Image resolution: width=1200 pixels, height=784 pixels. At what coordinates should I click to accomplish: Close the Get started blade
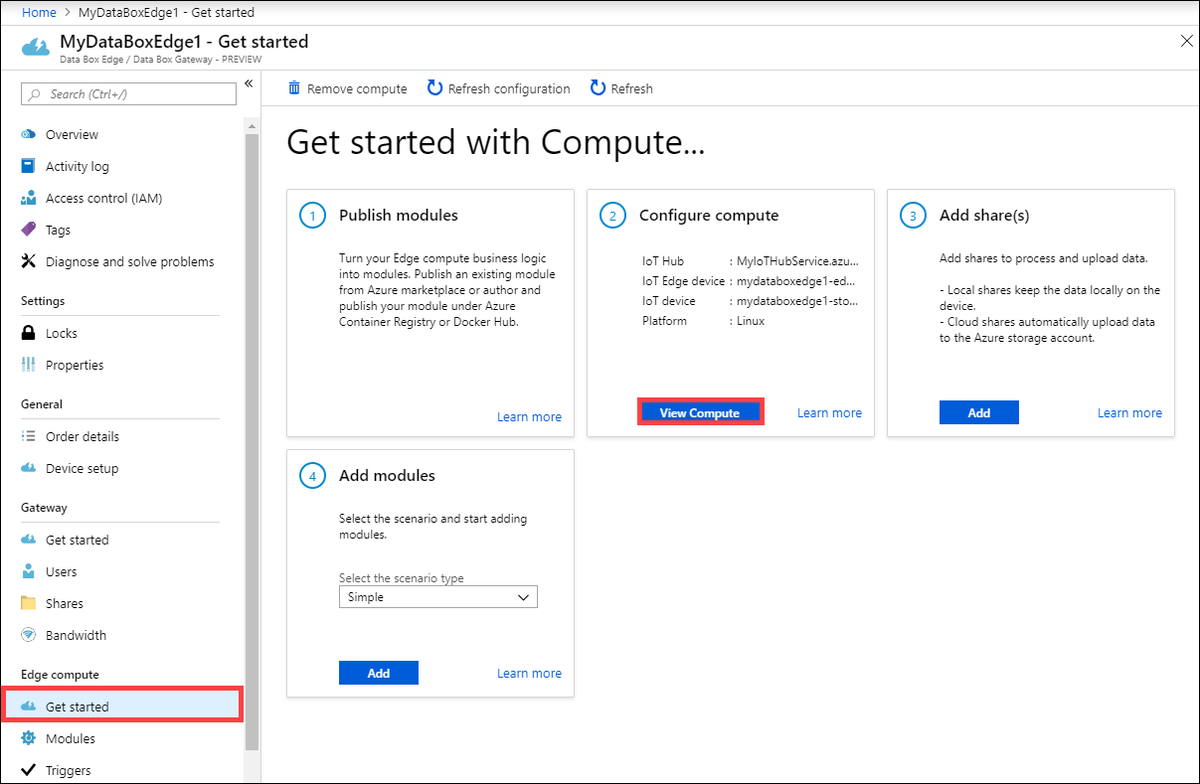tap(1186, 41)
